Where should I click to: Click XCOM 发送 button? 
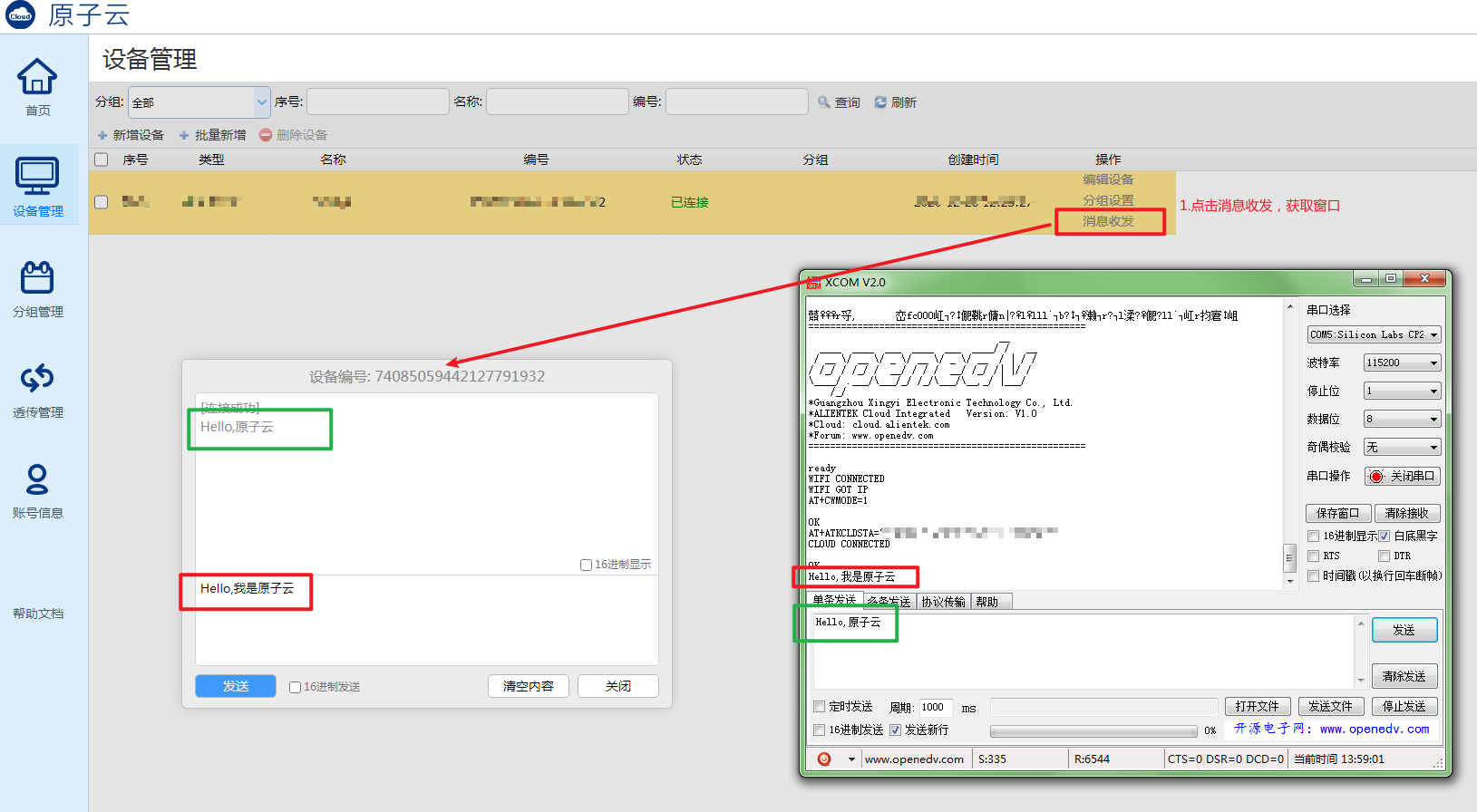[1404, 630]
